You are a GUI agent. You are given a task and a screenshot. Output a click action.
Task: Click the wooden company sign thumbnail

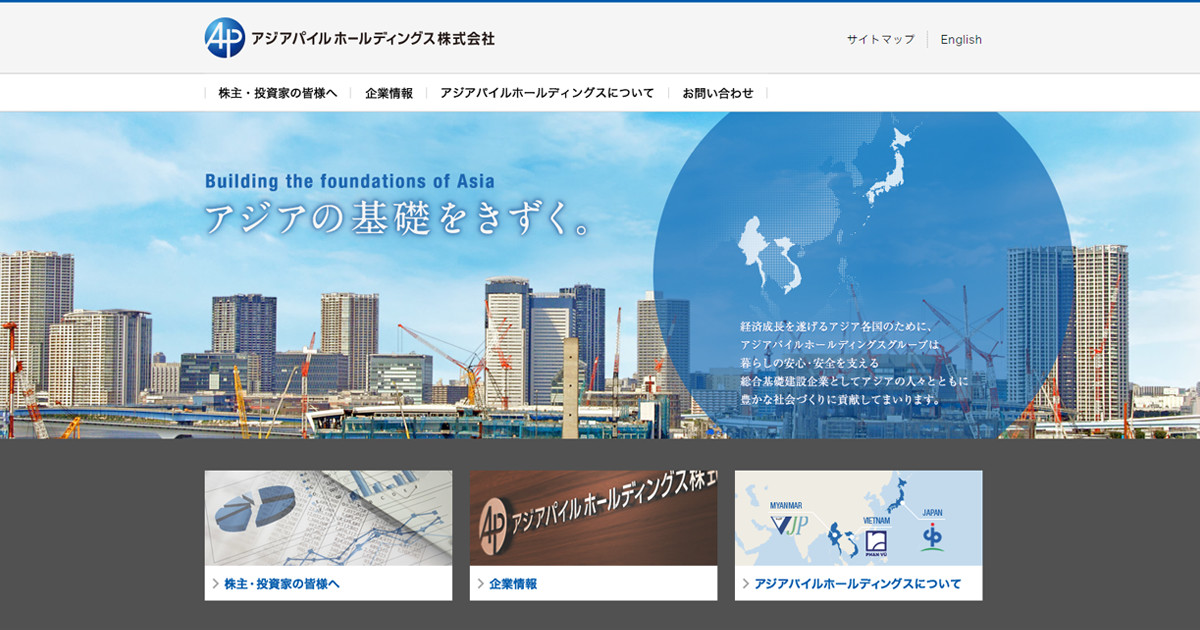pyautogui.click(x=593, y=518)
